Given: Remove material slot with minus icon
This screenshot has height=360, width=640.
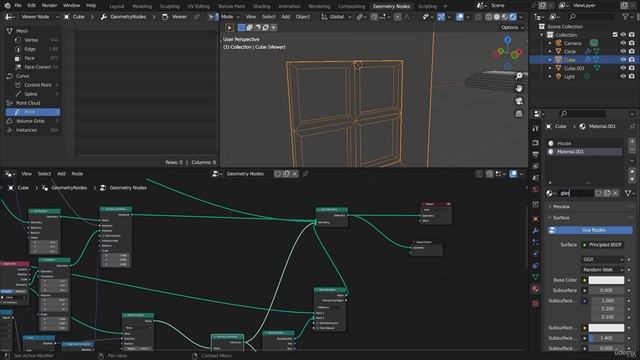Looking at the screenshot, I should [632, 150].
